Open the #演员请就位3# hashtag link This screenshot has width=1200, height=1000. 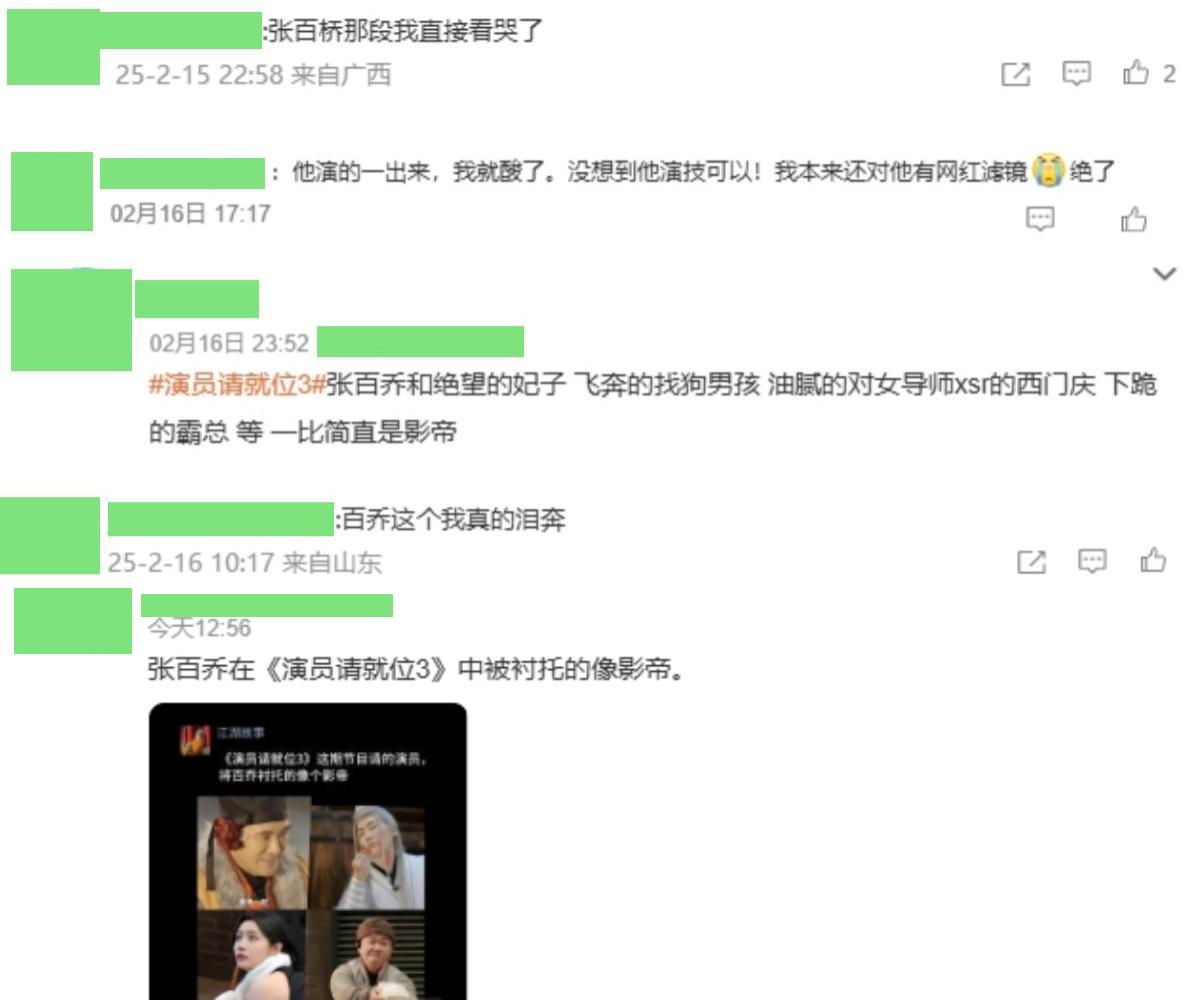tap(237, 385)
